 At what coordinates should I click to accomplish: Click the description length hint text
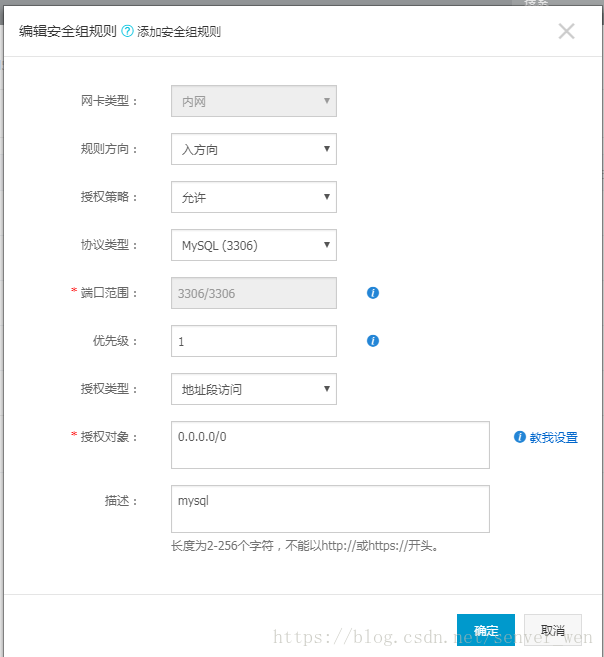coord(305,546)
